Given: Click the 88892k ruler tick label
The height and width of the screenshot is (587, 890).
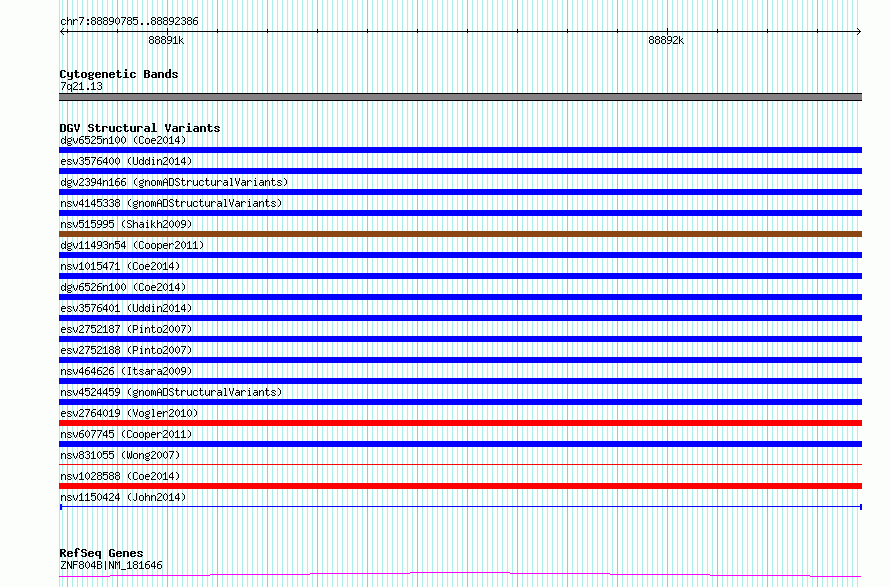Looking at the screenshot, I should (x=666, y=40).
